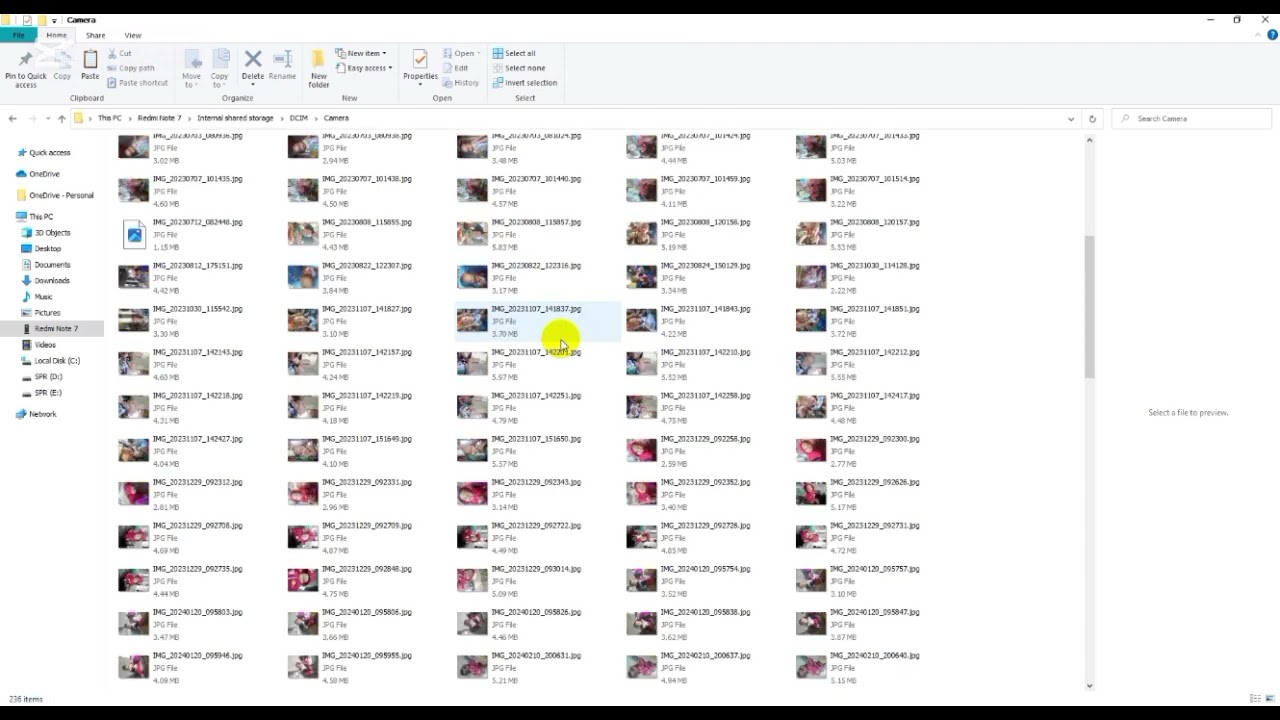Switch to the Home tab
Viewport: 1280px width, 720px height.
[x=56, y=35]
